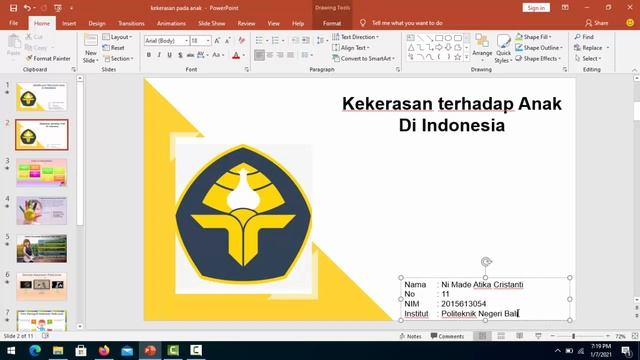Screen dimensions: 640x360
Task: Insert a New Slide
Action: point(90,48)
